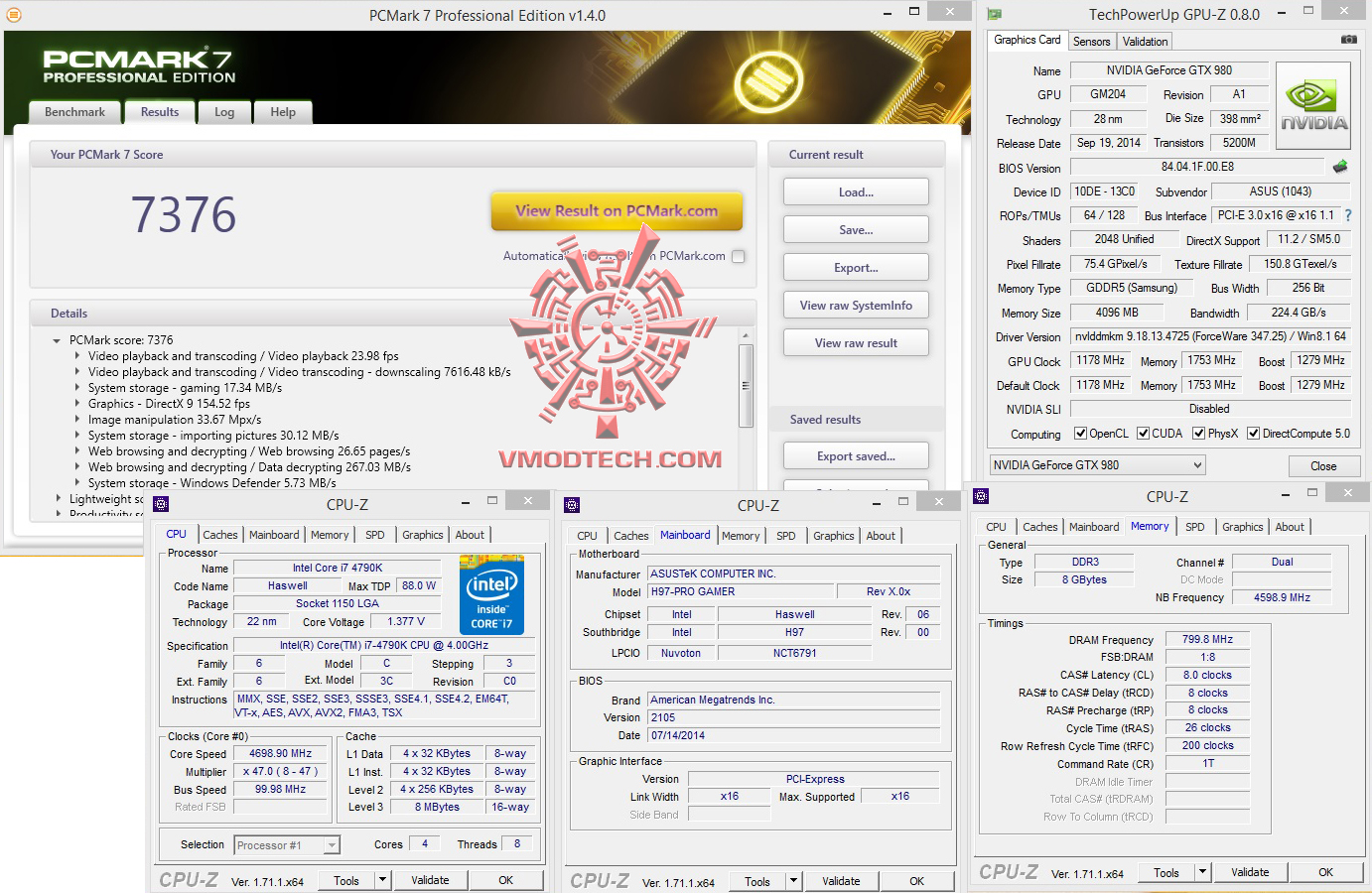
Task: Click the GPU-Z camera screenshot icon
Action: (1348, 40)
